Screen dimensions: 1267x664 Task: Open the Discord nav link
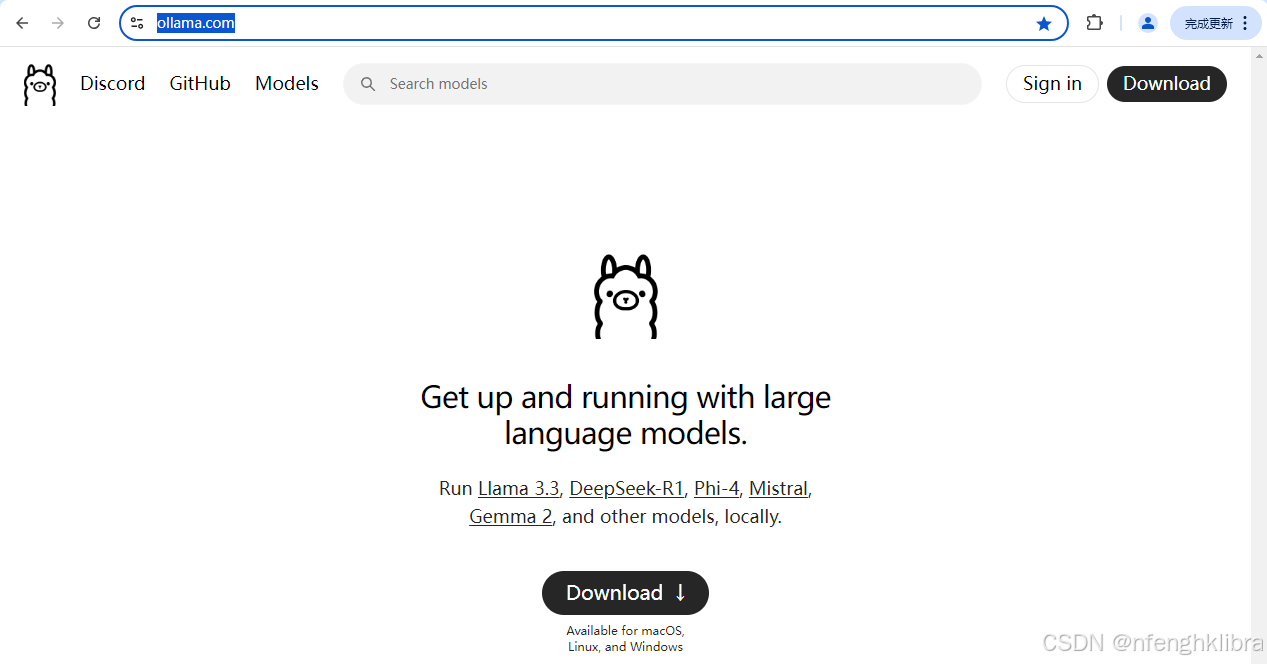coord(112,84)
